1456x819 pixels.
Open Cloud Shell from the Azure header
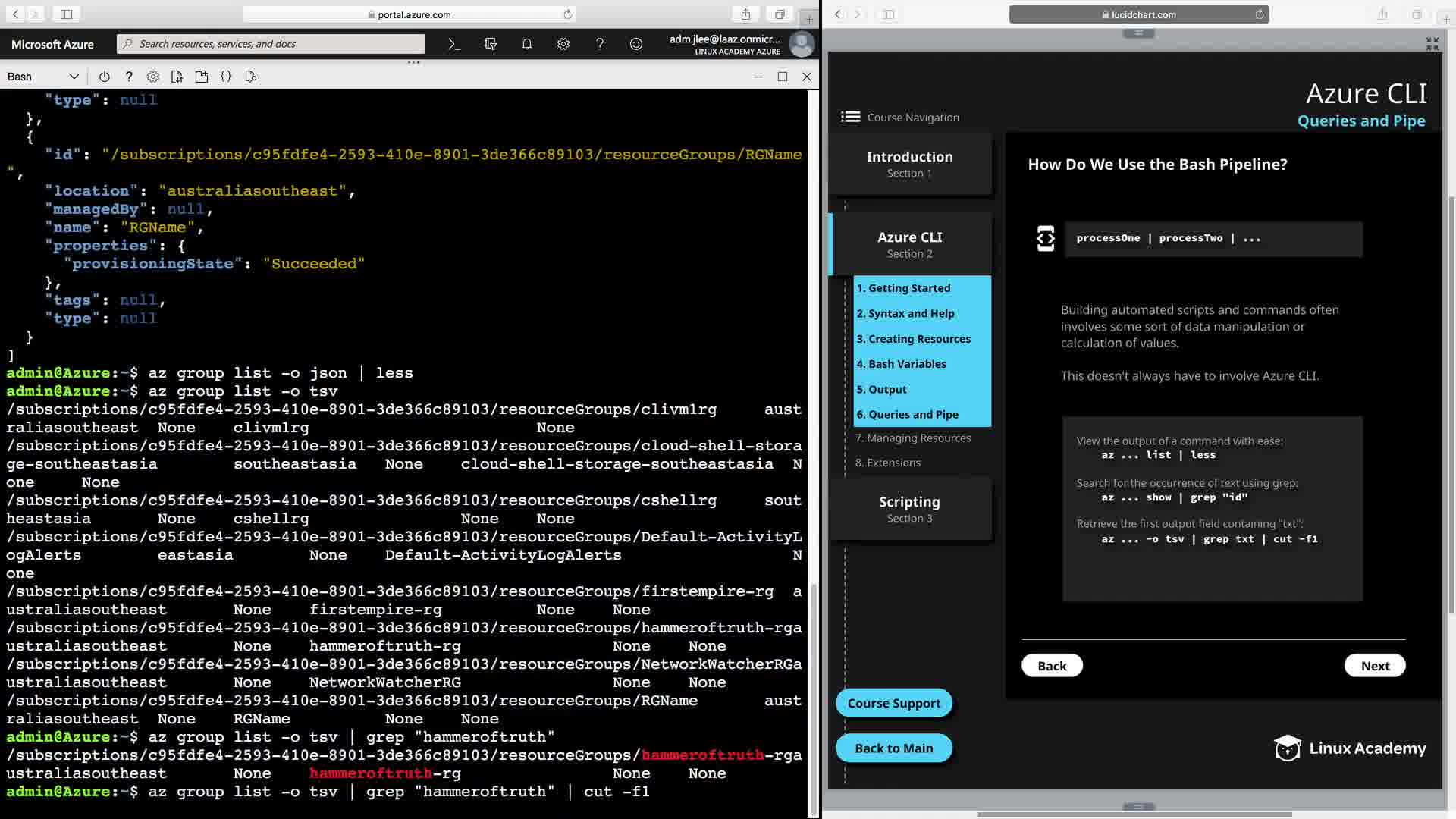pyautogui.click(x=453, y=44)
